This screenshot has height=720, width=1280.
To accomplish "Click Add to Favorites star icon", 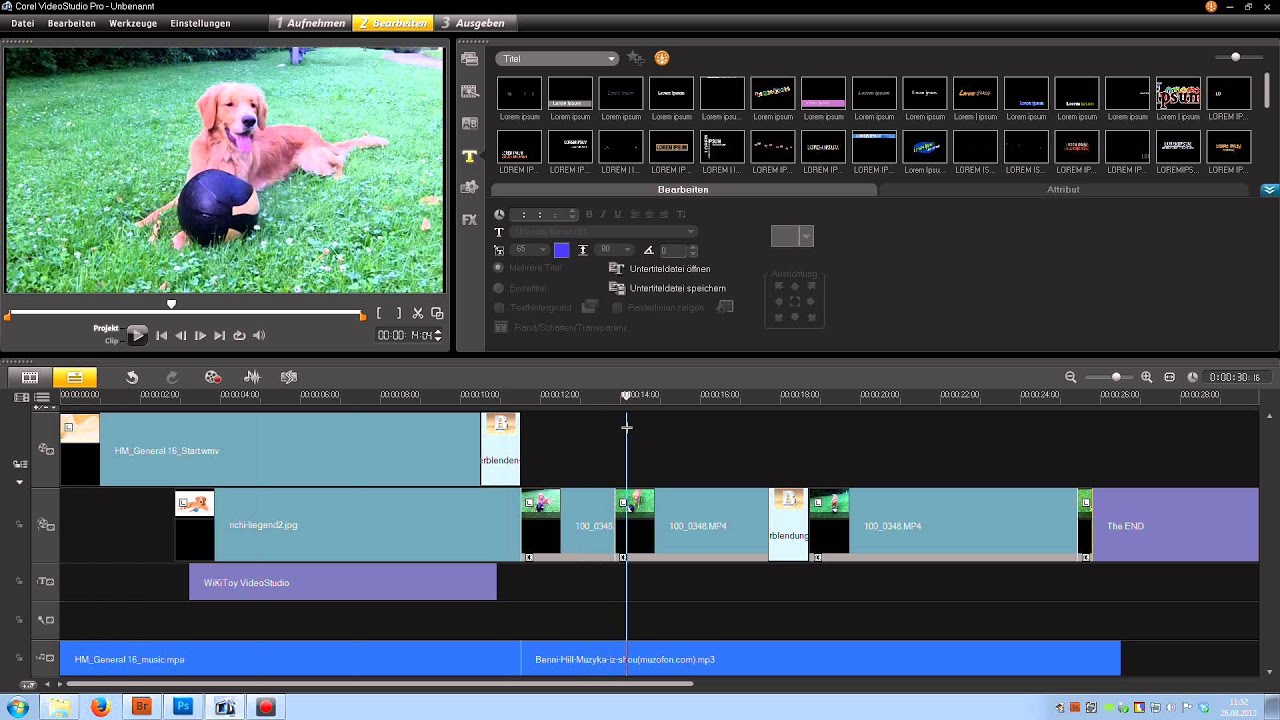I will click(x=636, y=58).
